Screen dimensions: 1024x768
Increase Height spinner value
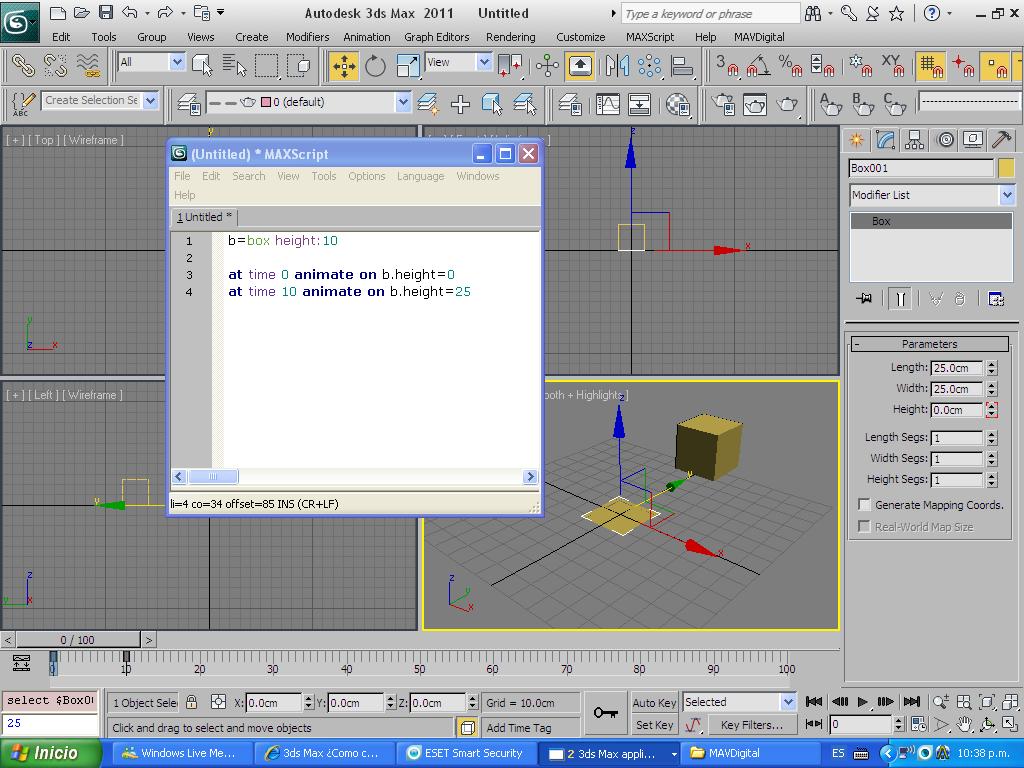[x=991, y=406]
